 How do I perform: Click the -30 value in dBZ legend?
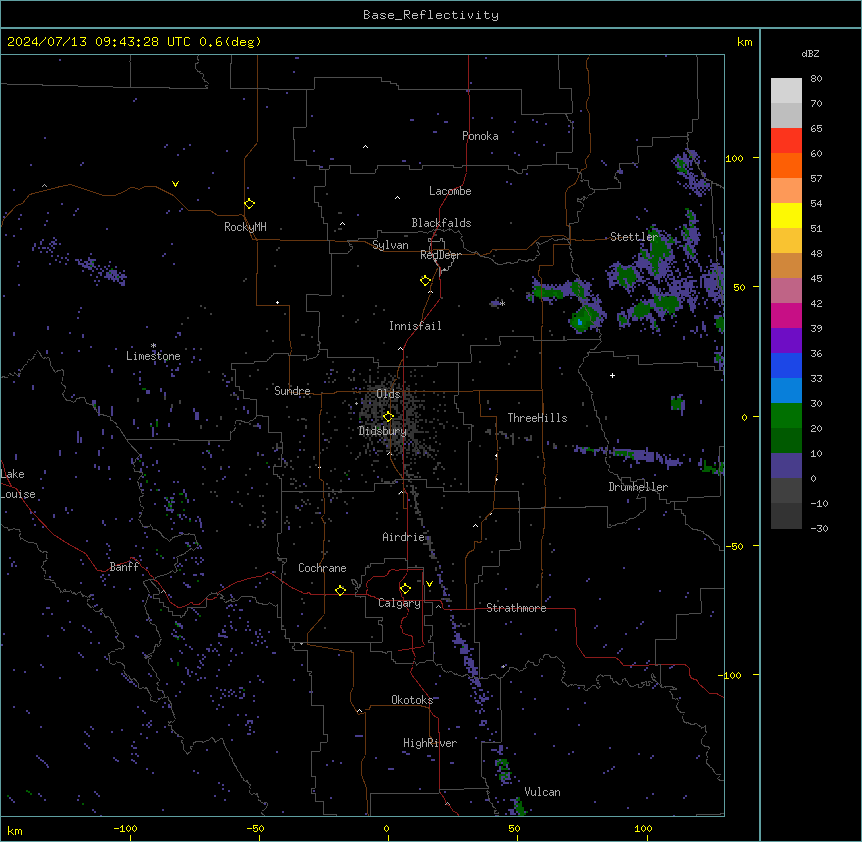click(819, 529)
